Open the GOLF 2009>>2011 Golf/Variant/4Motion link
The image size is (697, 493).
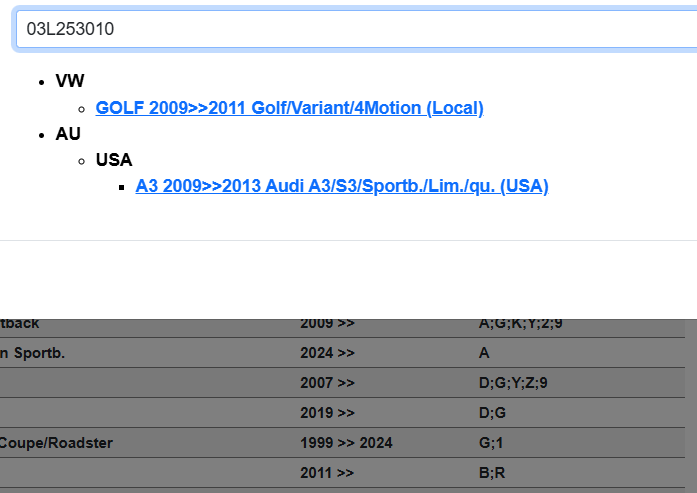click(289, 108)
